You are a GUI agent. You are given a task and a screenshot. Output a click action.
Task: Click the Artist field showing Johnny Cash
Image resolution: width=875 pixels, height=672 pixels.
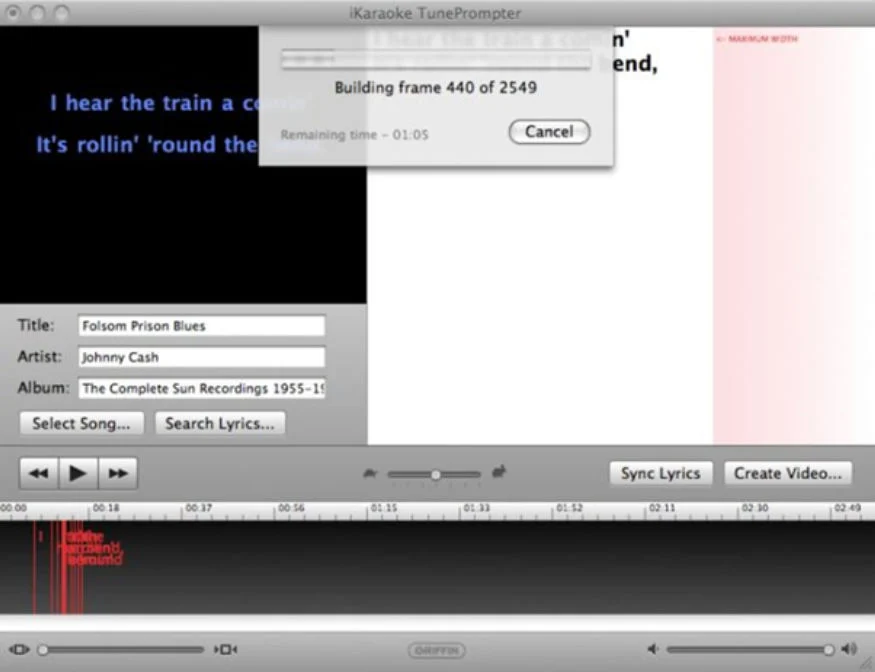(200, 357)
